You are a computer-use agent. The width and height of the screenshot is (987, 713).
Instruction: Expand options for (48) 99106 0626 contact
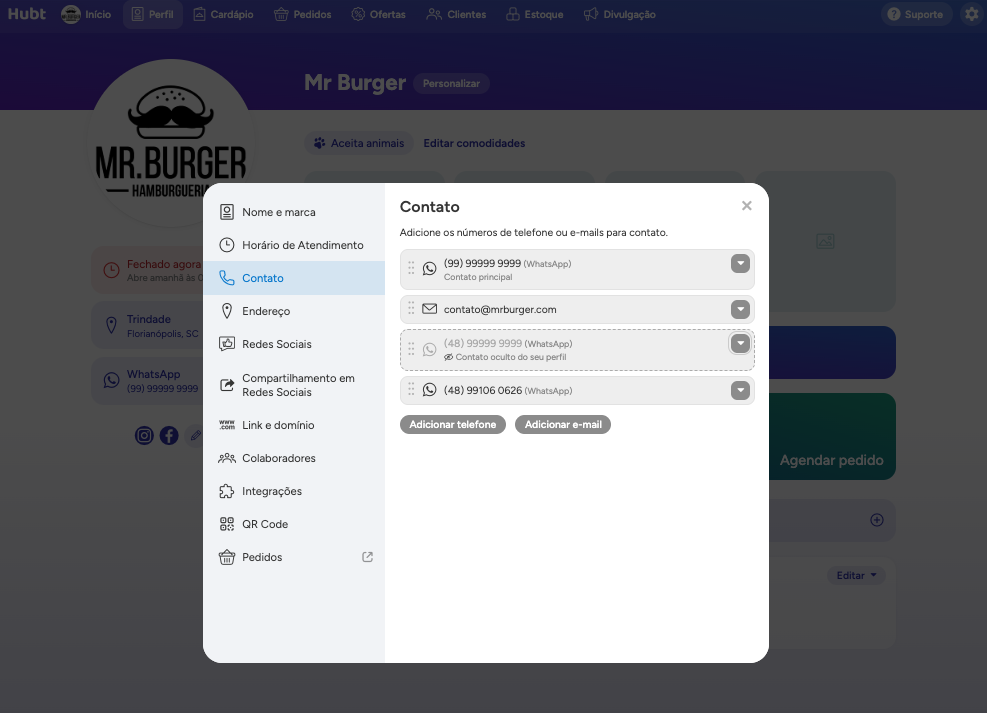(740, 390)
